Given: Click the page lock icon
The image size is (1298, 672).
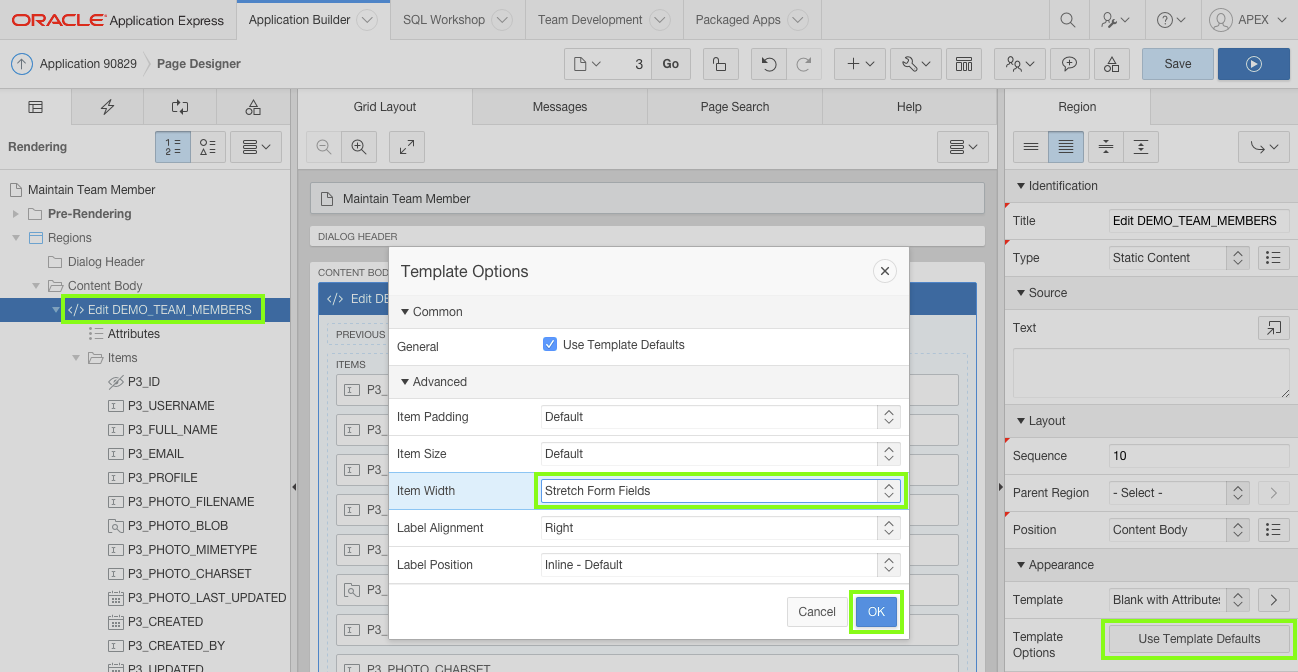Looking at the screenshot, I should tap(720, 64).
